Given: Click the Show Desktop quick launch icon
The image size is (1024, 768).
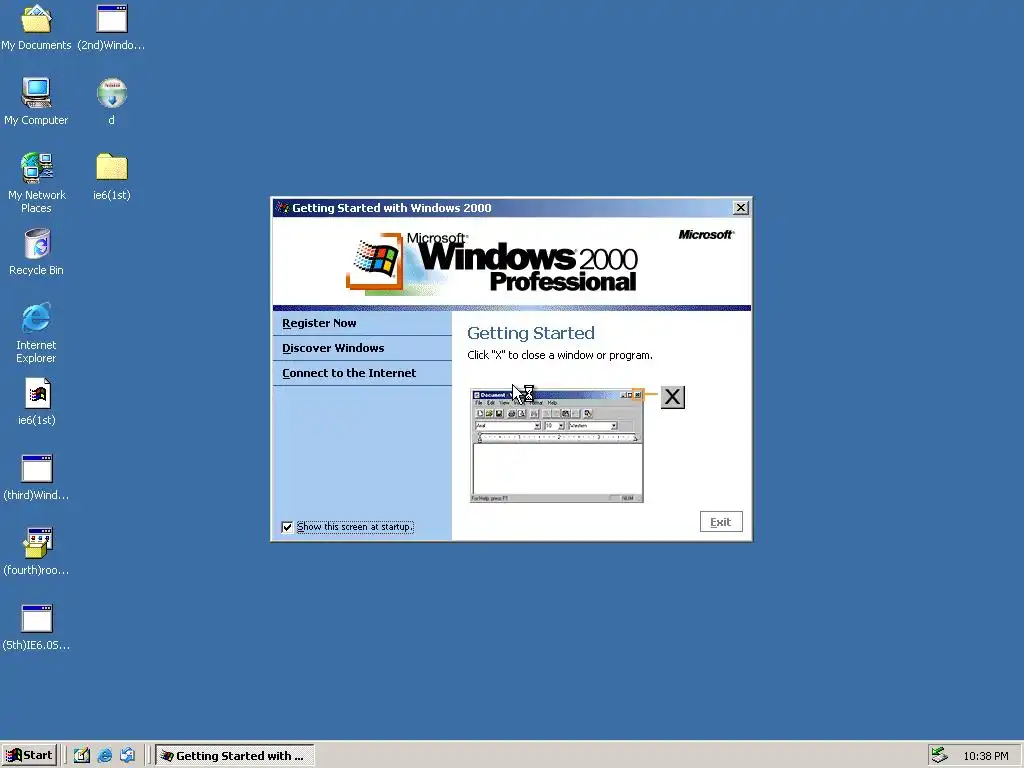Looking at the screenshot, I should tap(81, 756).
